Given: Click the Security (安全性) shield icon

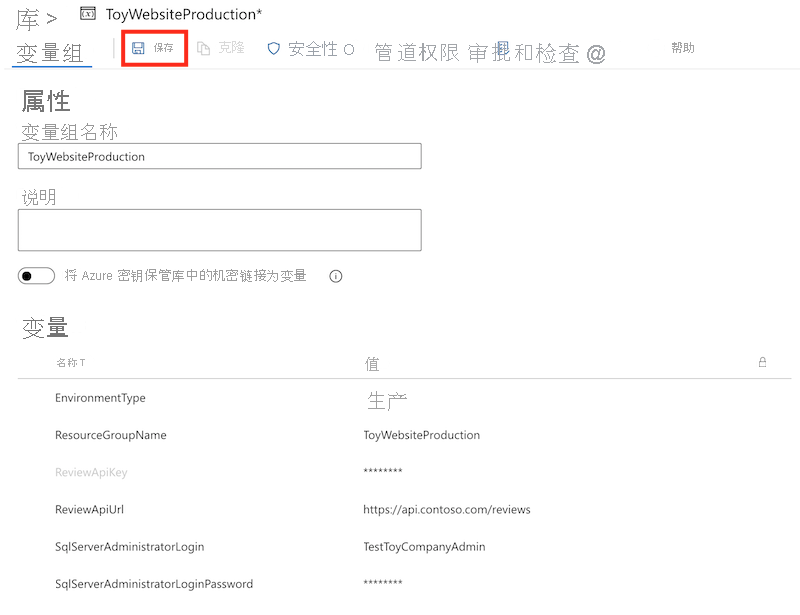Looking at the screenshot, I should coord(274,48).
